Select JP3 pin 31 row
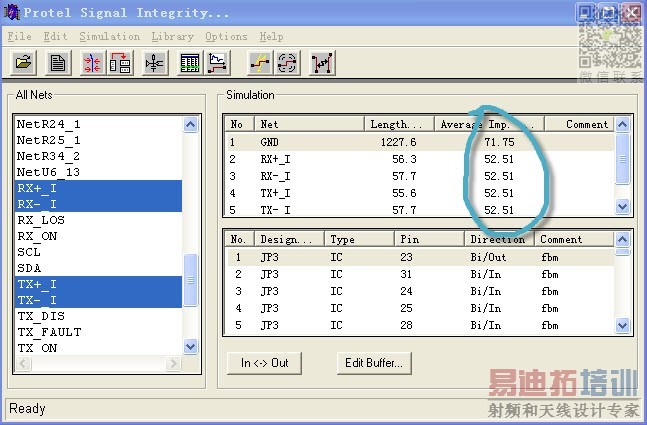647x425 pixels. click(420, 274)
